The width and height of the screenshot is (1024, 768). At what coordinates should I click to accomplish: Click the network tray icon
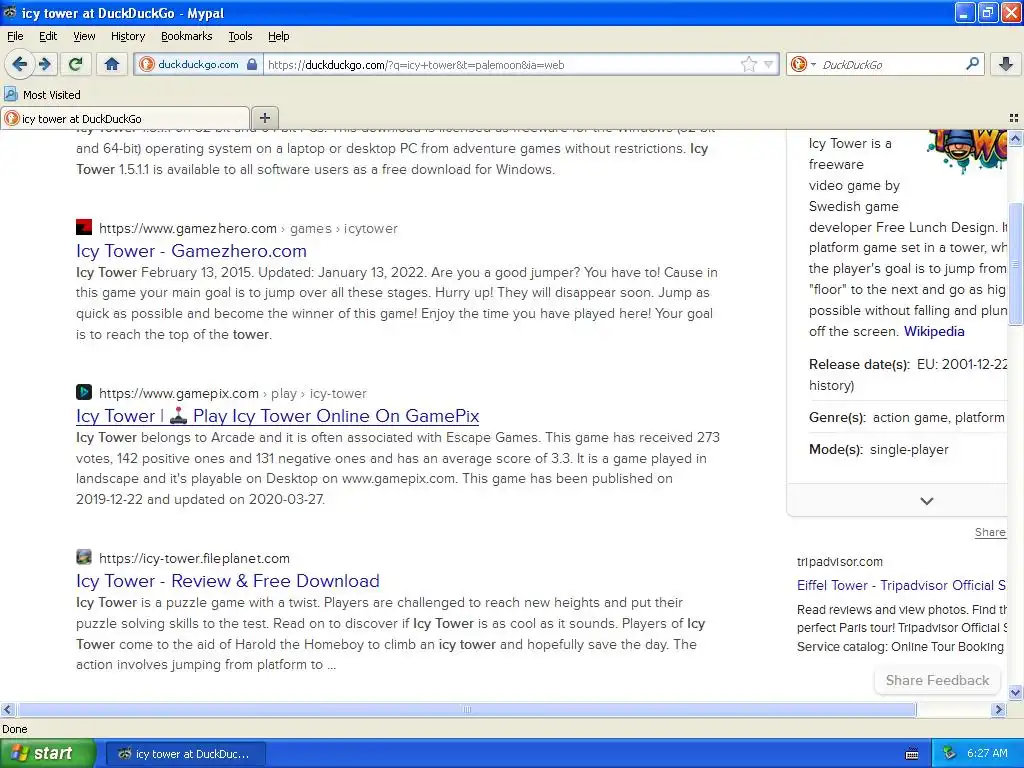[950, 754]
